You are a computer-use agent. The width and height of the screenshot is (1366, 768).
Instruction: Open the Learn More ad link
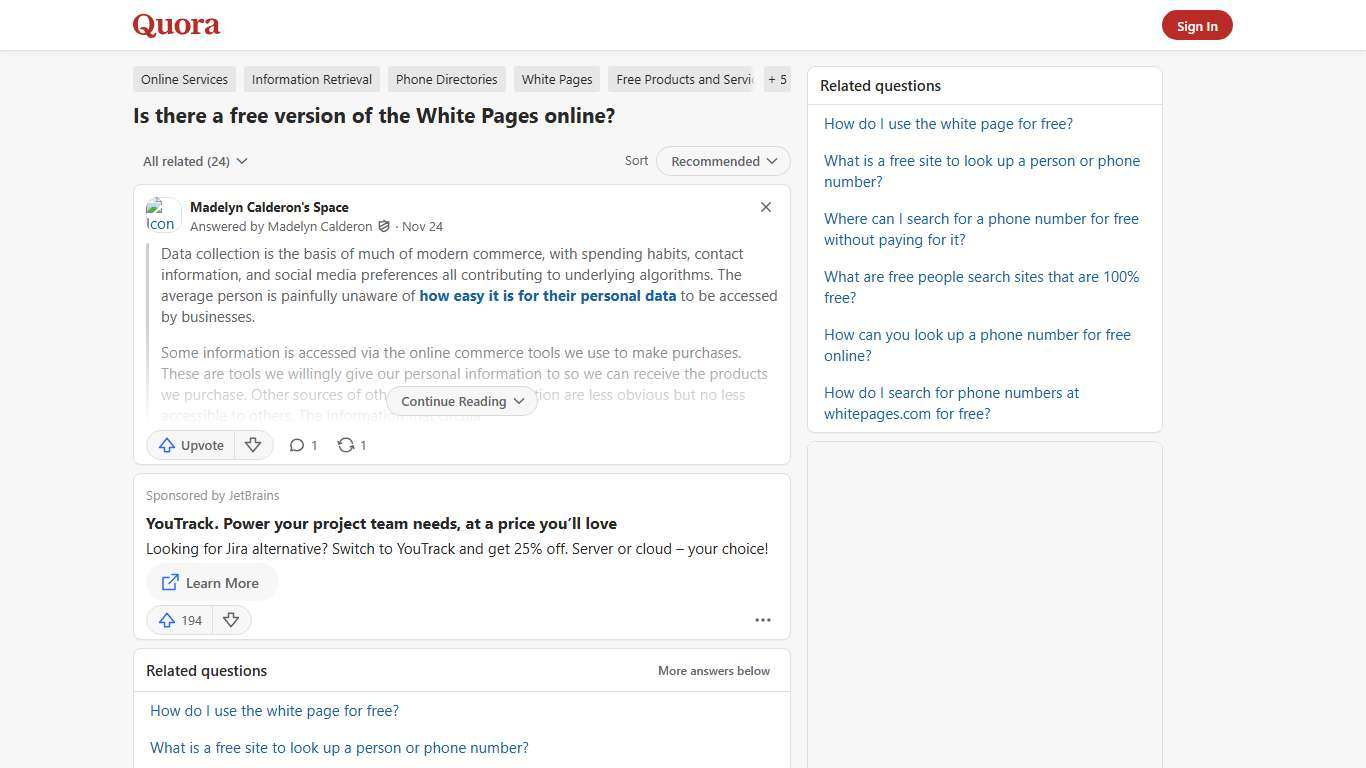pos(211,583)
